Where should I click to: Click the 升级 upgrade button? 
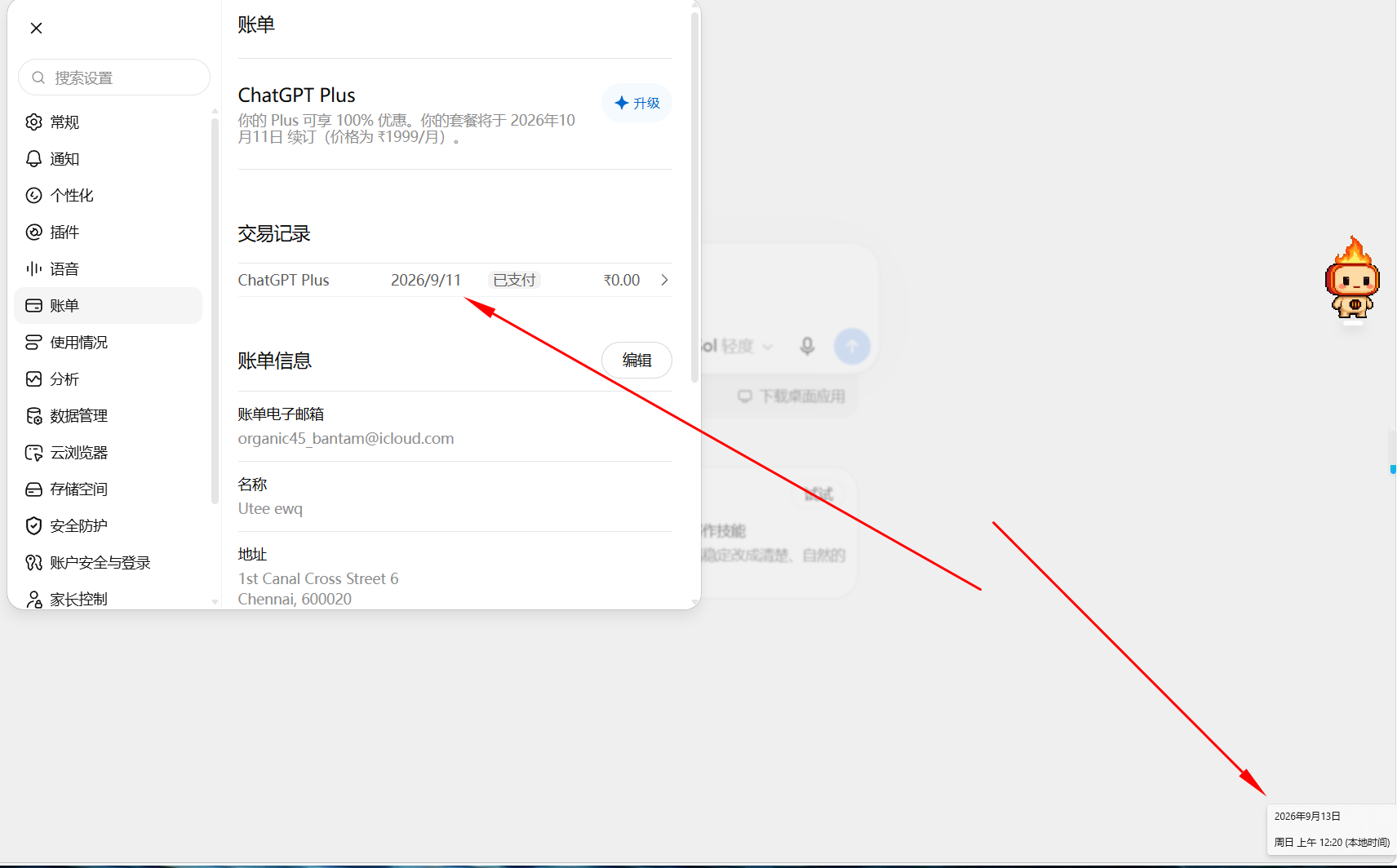click(x=636, y=103)
